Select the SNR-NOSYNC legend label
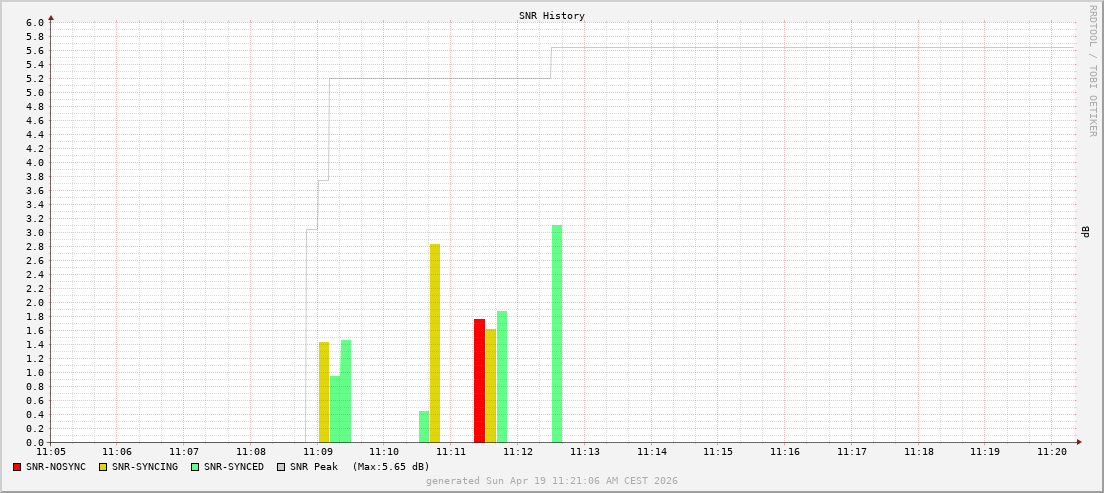This screenshot has height=493, width=1104. pyautogui.click(x=56, y=467)
